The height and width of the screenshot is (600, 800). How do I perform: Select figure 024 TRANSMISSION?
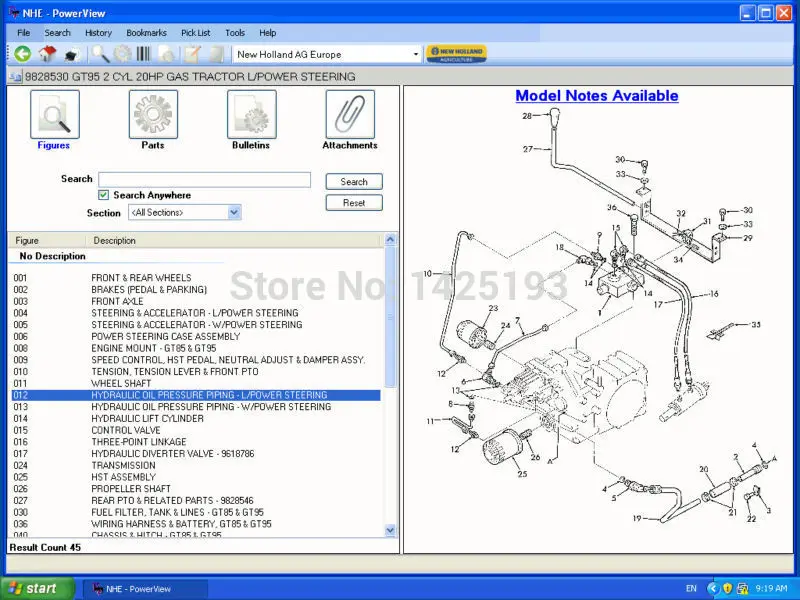coord(196,465)
